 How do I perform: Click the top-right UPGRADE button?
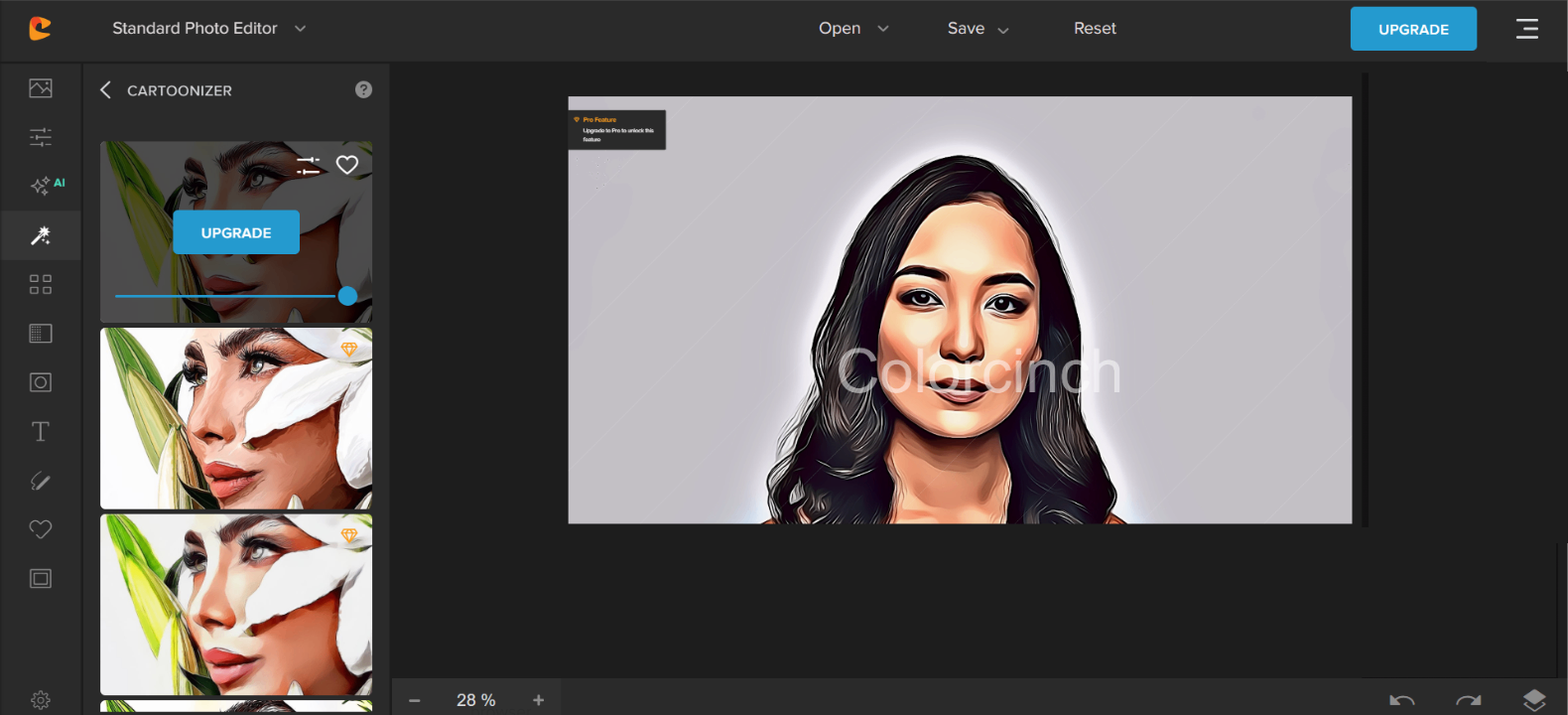(x=1413, y=29)
